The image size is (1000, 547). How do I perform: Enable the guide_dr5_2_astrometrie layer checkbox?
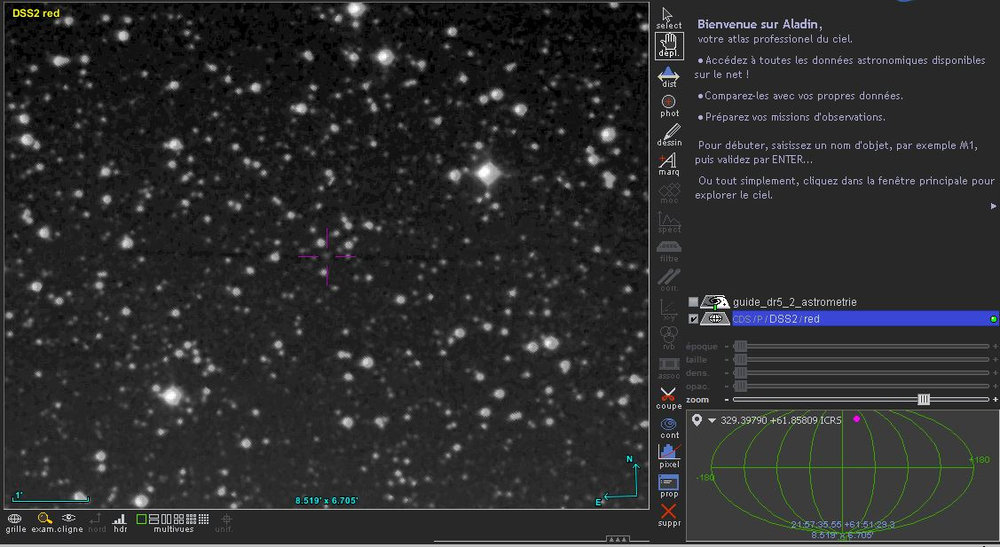pyautogui.click(x=693, y=302)
